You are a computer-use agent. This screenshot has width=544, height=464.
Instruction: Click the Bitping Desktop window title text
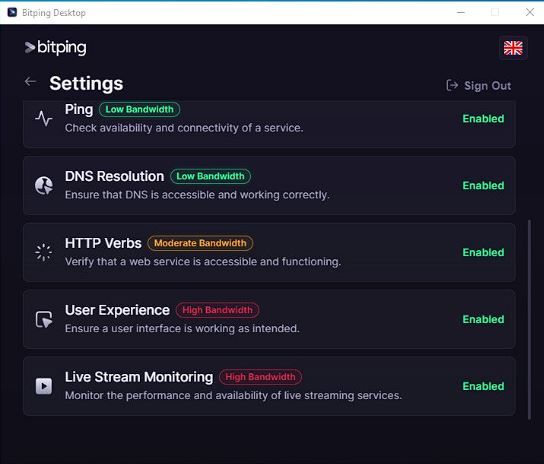(x=54, y=13)
